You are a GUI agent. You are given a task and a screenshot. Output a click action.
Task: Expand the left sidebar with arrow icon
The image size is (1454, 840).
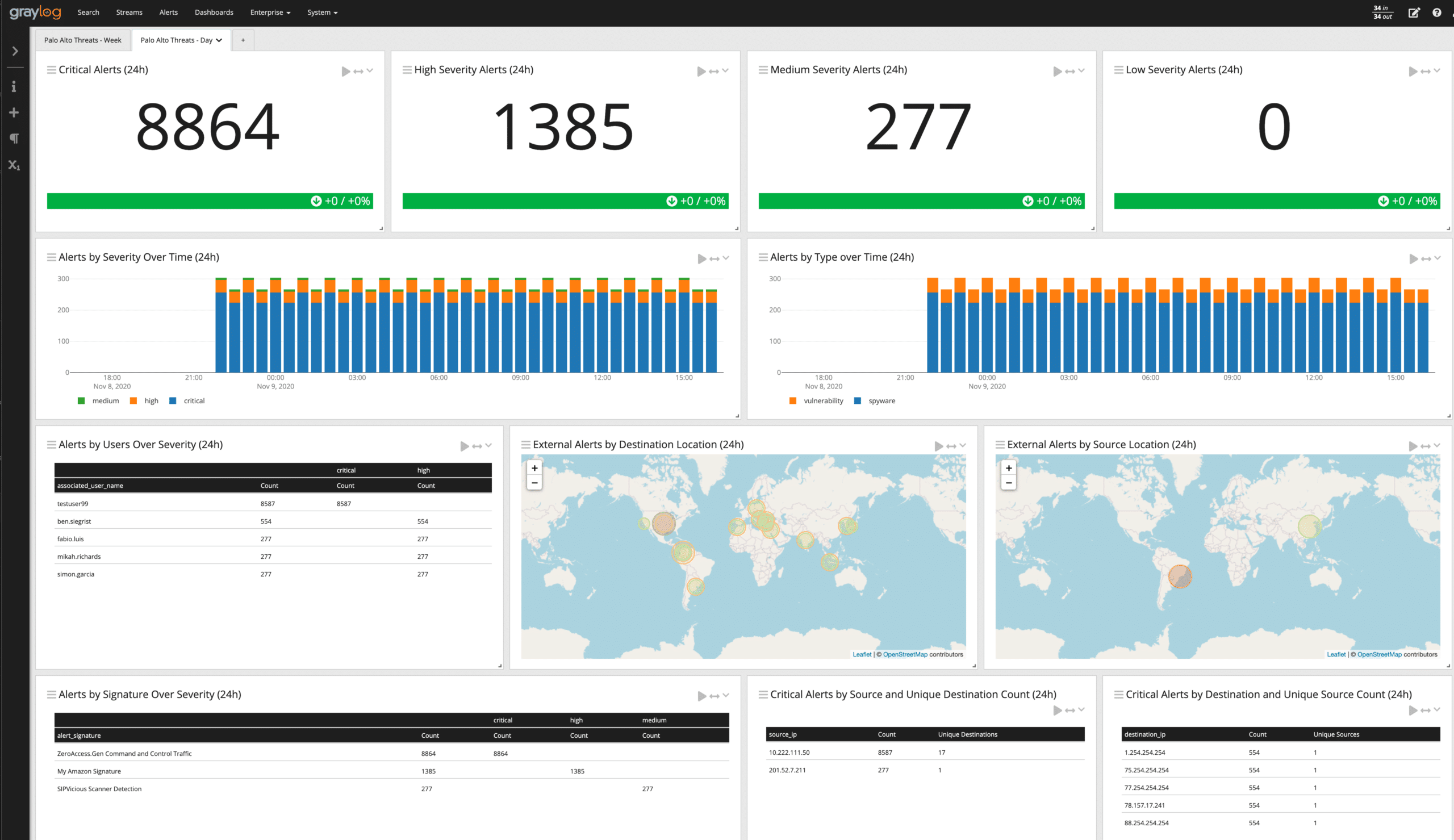tap(15, 51)
